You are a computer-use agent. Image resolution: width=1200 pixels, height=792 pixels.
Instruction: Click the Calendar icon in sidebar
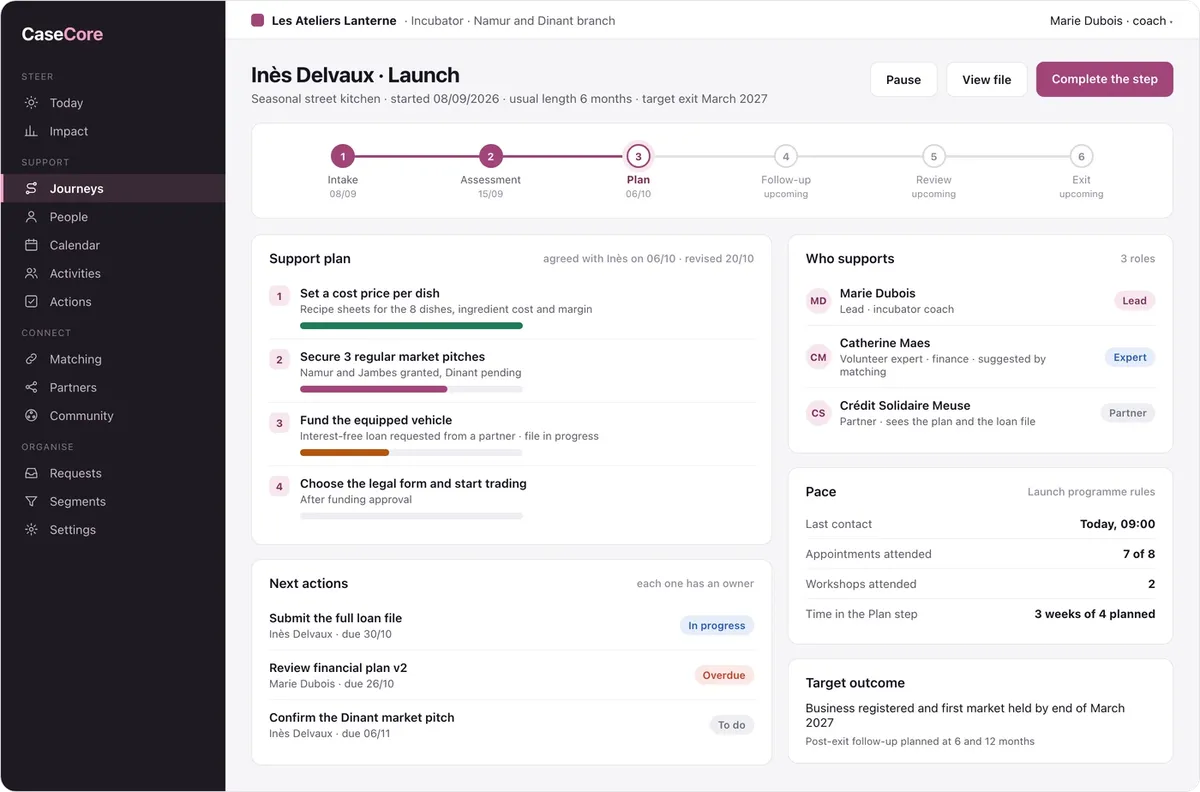31,245
